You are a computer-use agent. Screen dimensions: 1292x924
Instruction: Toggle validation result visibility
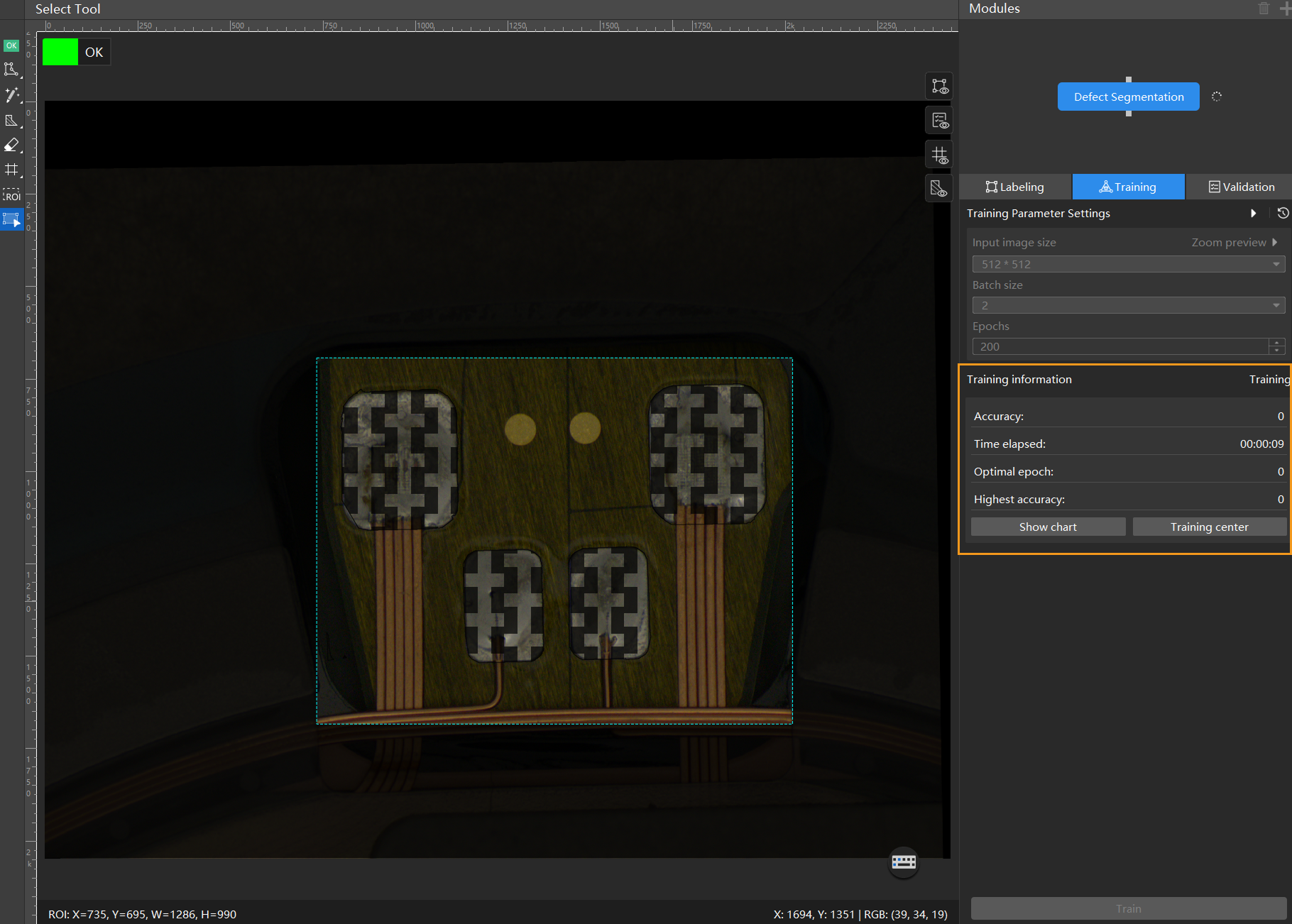[939, 121]
